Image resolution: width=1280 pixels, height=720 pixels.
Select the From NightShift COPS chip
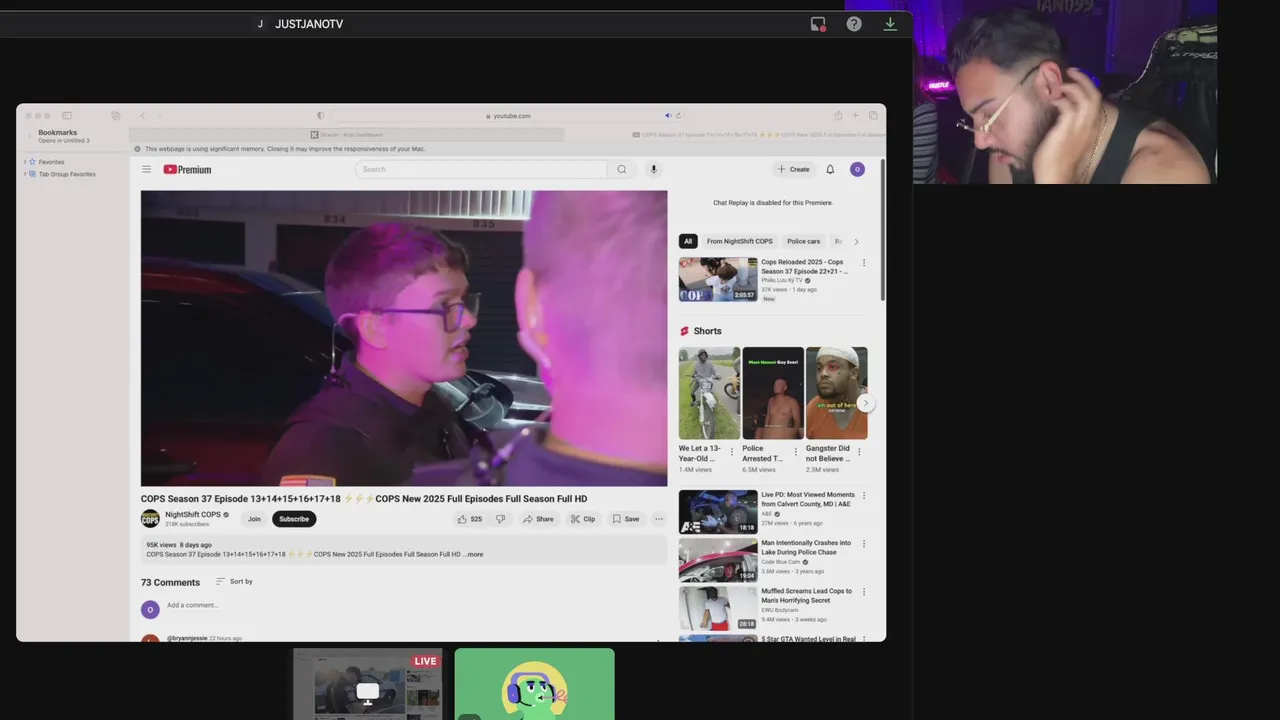[x=739, y=241]
